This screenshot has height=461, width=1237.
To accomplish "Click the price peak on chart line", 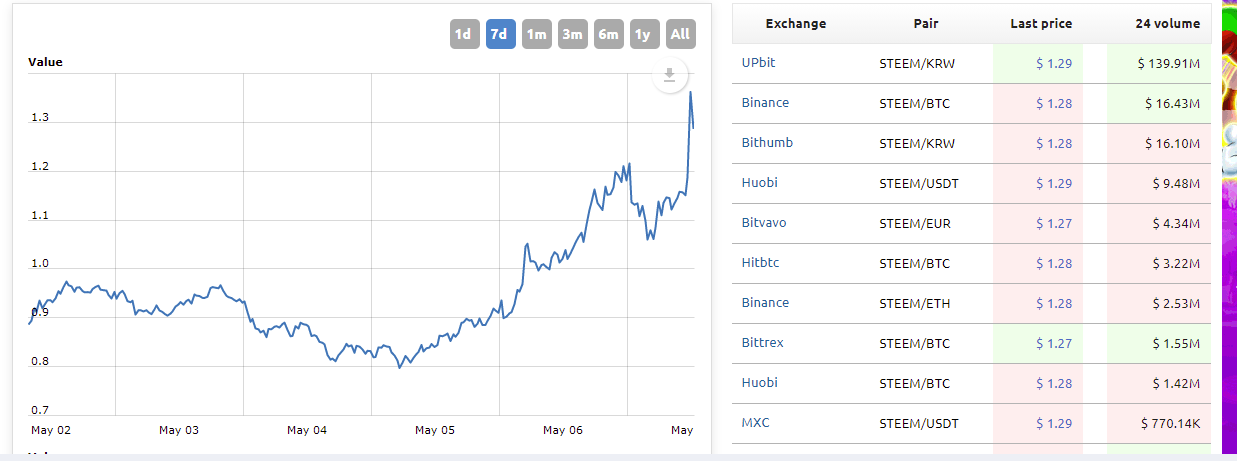I will pos(690,93).
